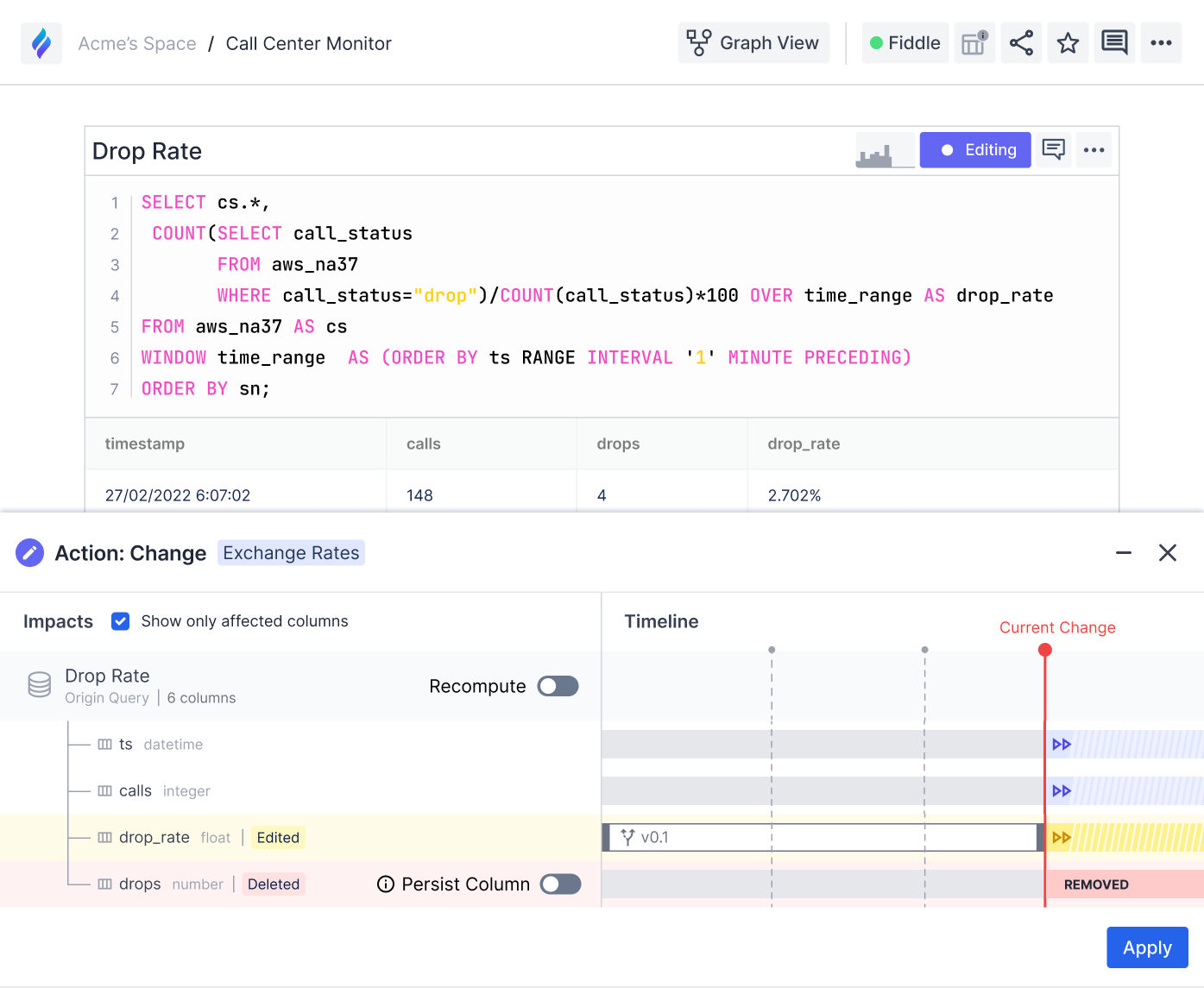Click the table schema icon with info badge
This screenshot has width=1204, height=988.
click(974, 42)
